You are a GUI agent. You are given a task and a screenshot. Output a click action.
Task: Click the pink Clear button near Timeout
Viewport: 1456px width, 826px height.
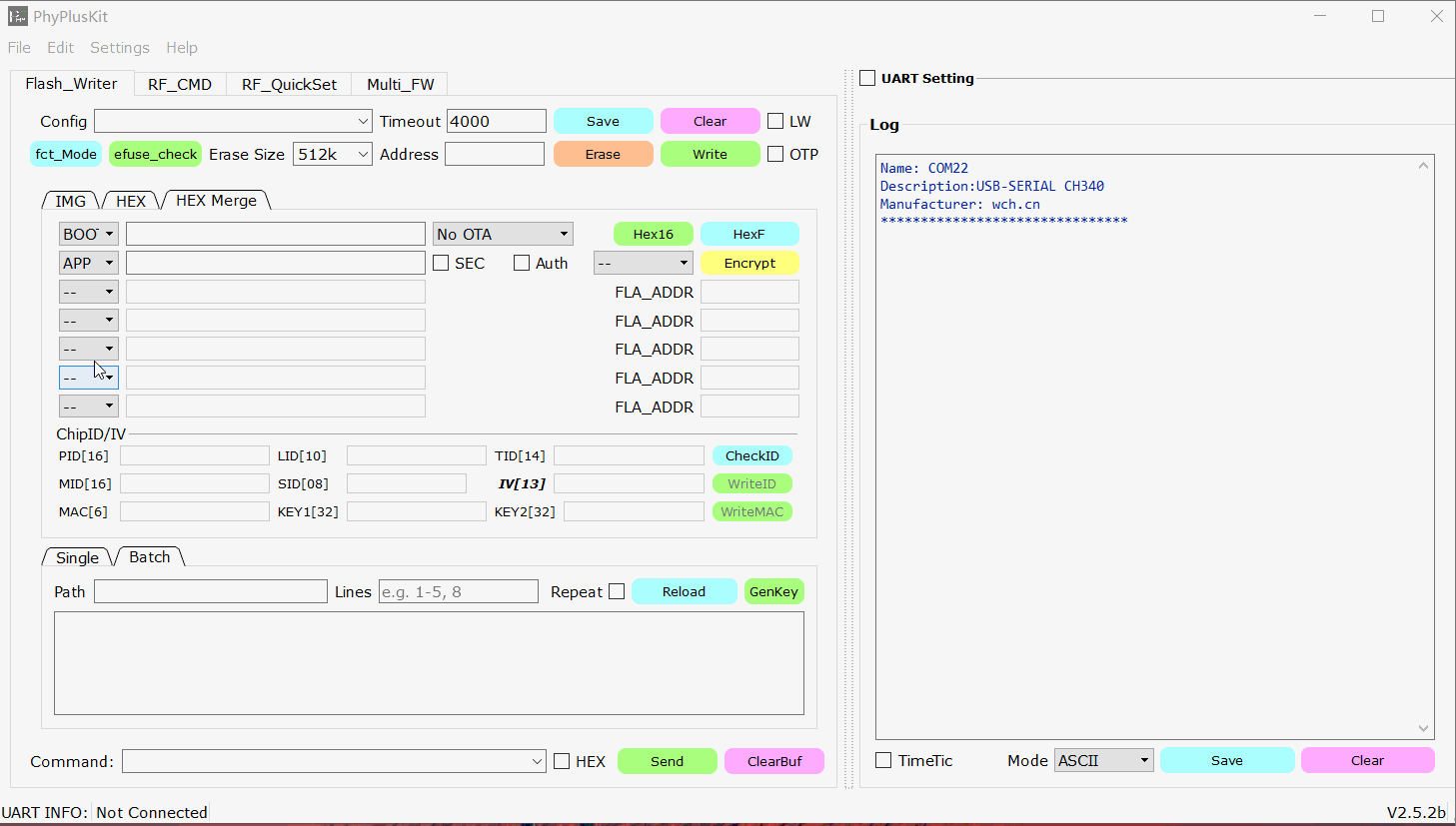pyautogui.click(x=710, y=121)
